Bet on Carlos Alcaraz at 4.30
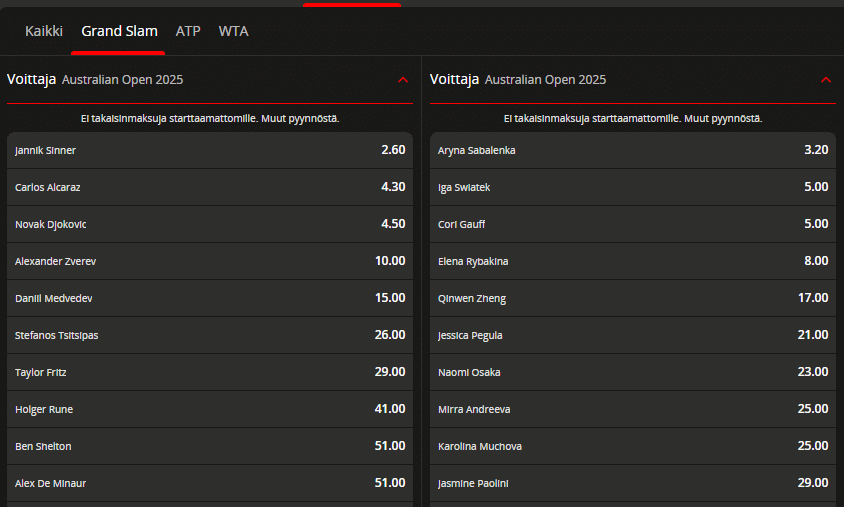 coord(210,187)
